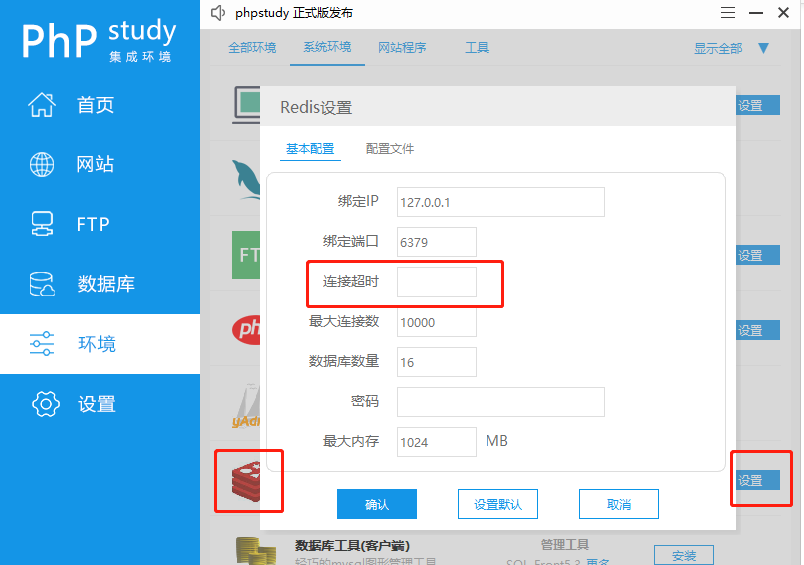Viewport: 804px width, 565px height.
Task: Click the 设置 button beside FTP row
Action: point(758,255)
